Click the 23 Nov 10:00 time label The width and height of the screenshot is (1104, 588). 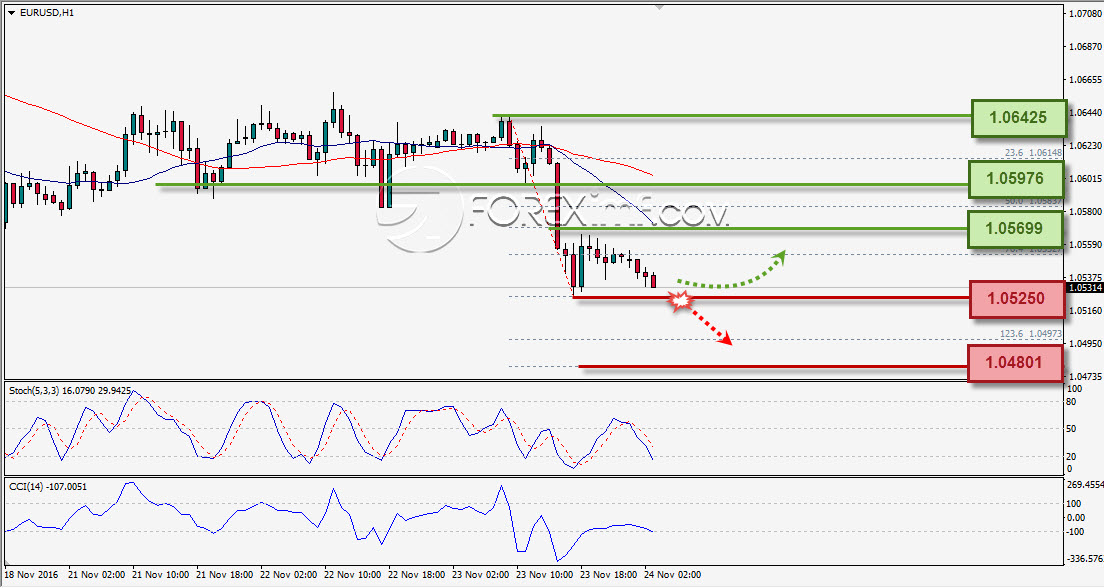click(545, 575)
